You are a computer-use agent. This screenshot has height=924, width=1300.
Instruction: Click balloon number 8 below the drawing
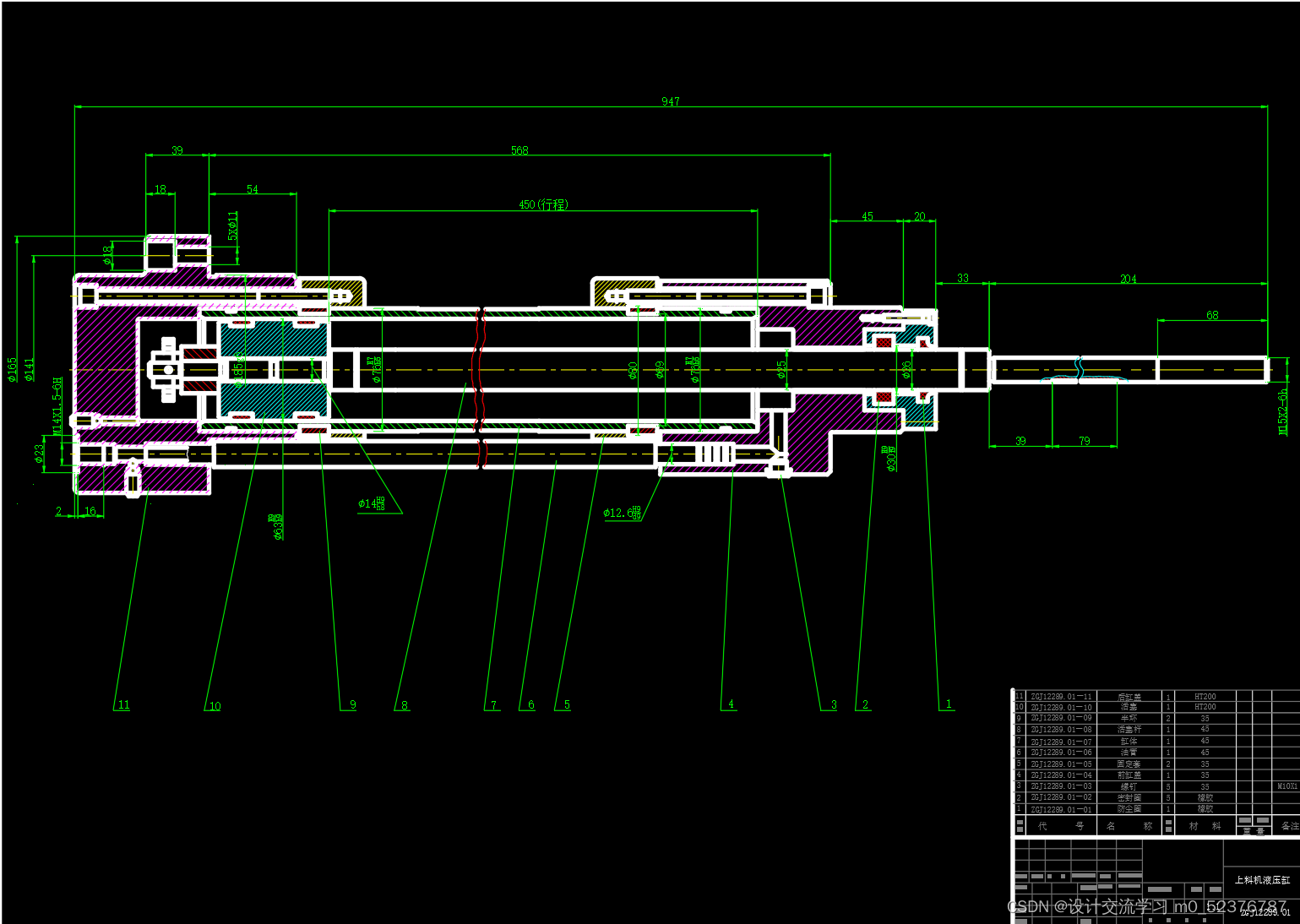click(405, 704)
